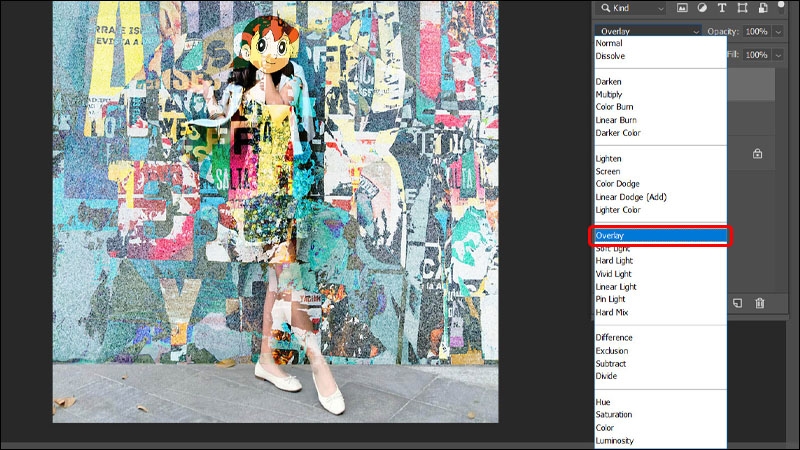Filter layers by adjustment layers icon
Screen dimensions: 800x450
click(x=702, y=8)
